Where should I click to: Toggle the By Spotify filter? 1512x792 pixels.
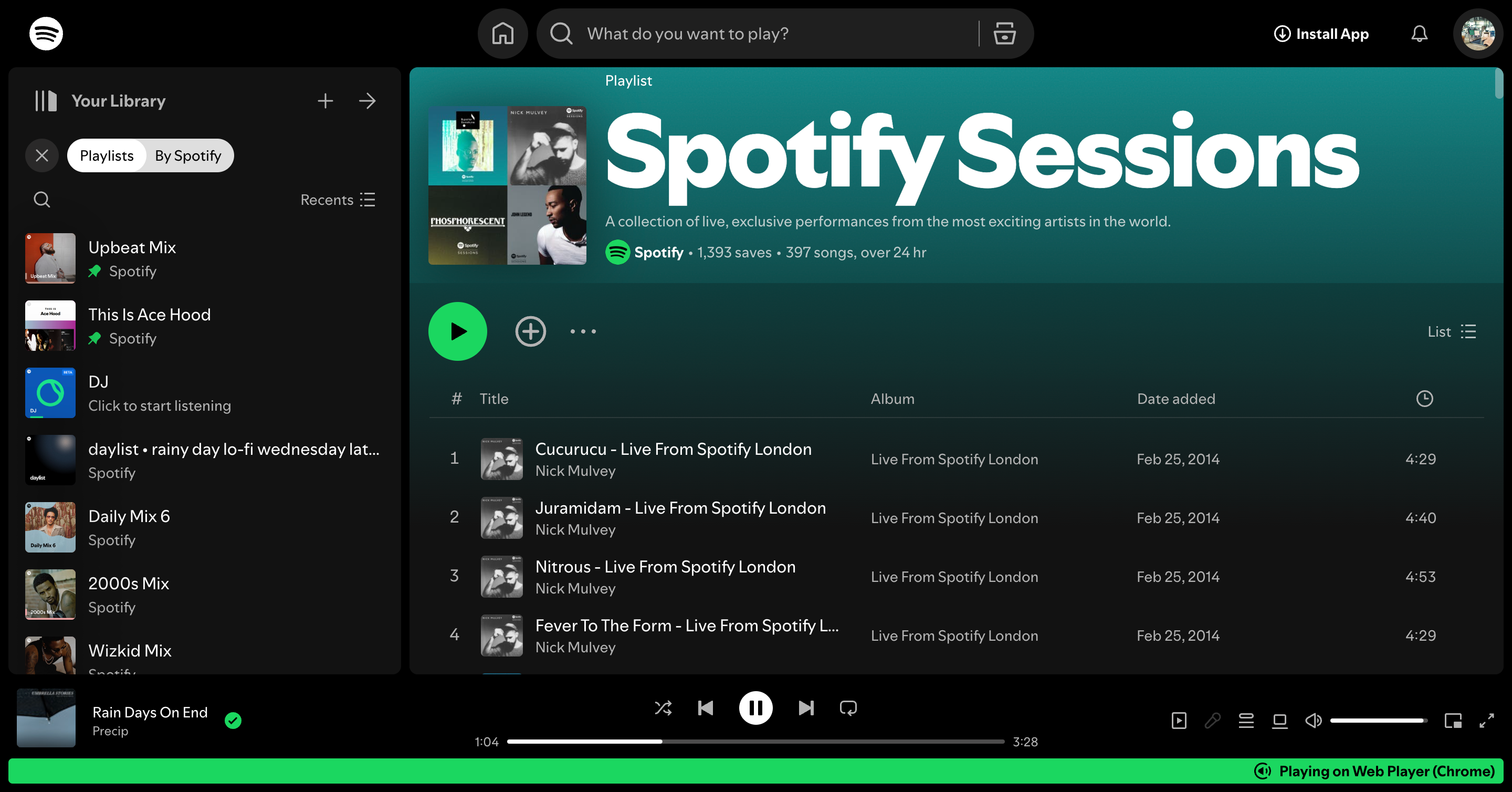[188, 155]
